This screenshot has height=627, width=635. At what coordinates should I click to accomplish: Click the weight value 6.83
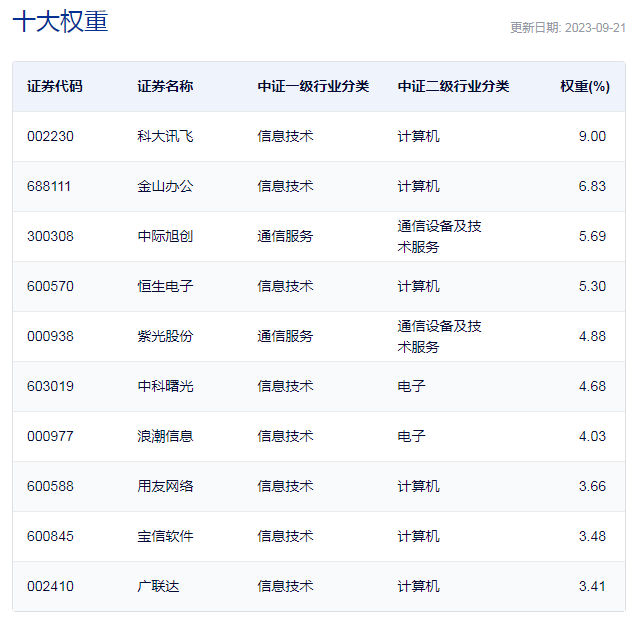click(x=592, y=186)
